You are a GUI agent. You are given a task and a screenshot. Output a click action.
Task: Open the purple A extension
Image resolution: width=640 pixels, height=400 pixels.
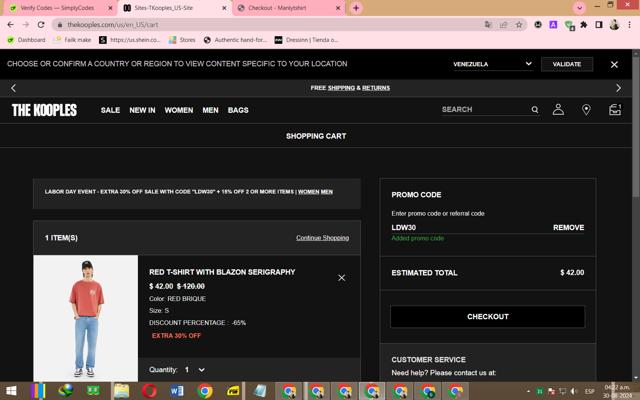point(553,24)
